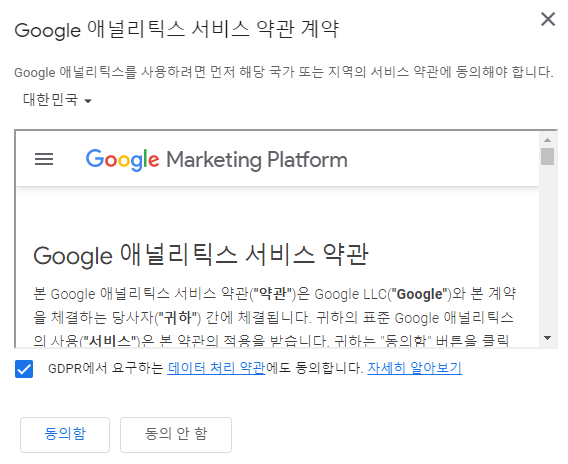Open the 대한민국 country dropdown

pyautogui.click(x=57, y=100)
